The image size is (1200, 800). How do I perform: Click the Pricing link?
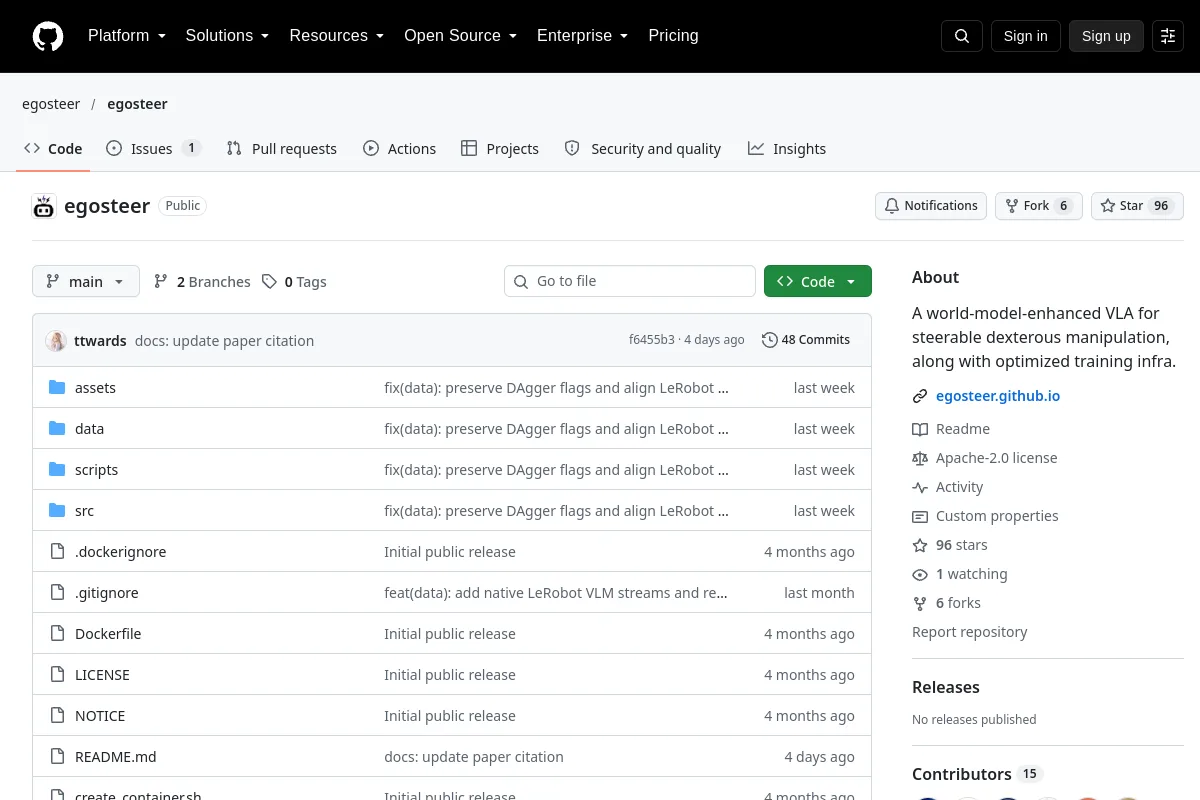[673, 36]
